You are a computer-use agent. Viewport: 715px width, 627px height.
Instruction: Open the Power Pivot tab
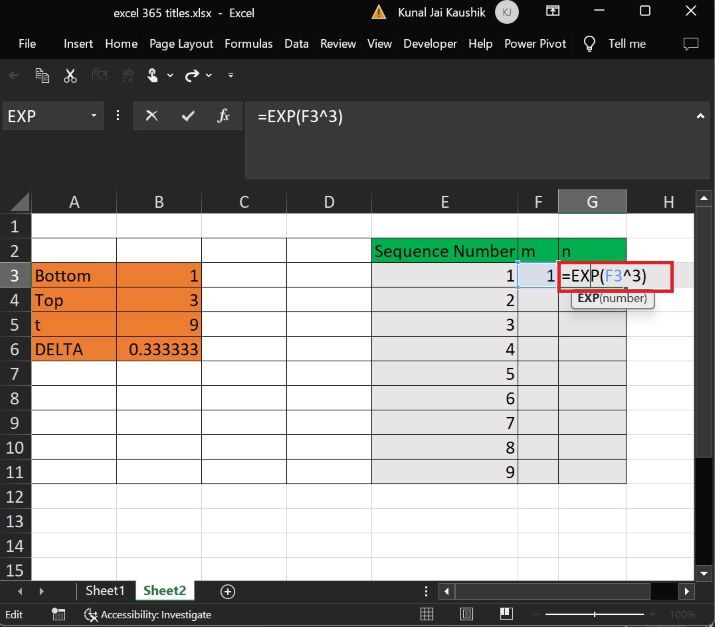pyautogui.click(x=535, y=44)
